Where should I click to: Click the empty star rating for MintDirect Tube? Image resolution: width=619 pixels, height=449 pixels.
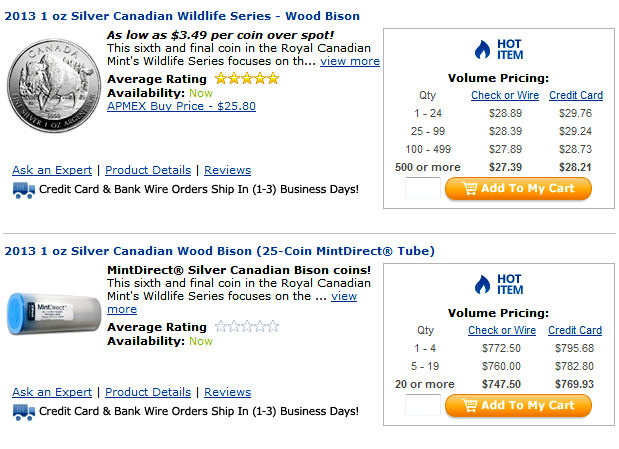(x=247, y=327)
